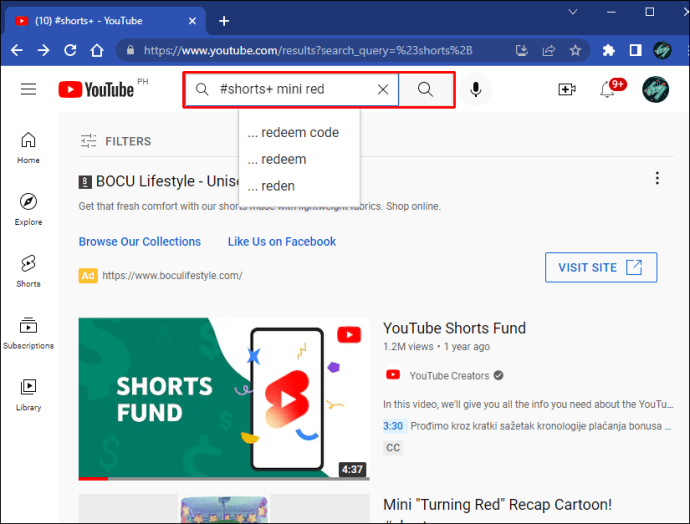This screenshot has width=690, height=524.
Task: Open the notifications bell
Action: tap(607, 89)
